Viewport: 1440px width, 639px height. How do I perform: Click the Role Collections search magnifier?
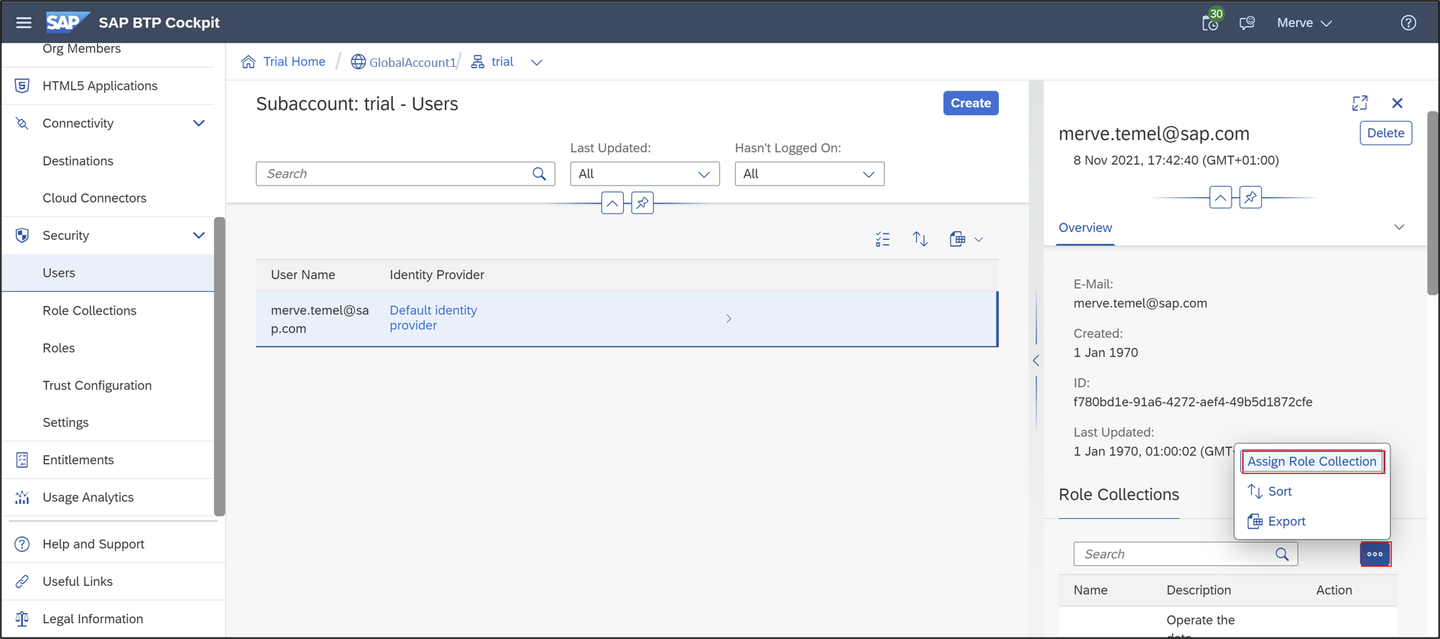coord(1282,554)
